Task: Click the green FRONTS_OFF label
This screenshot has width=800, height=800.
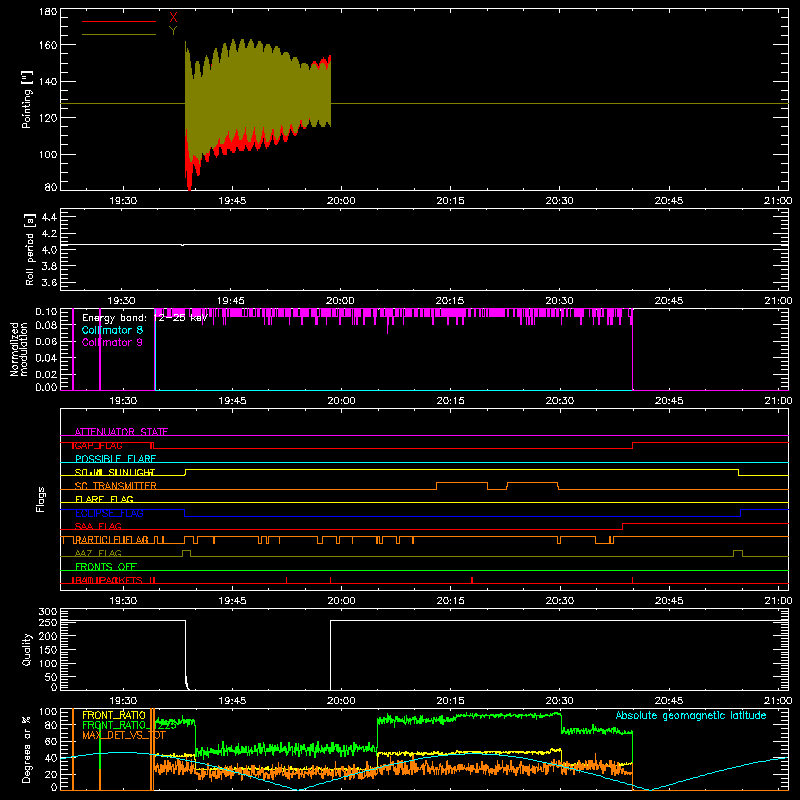Action: tap(106, 567)
